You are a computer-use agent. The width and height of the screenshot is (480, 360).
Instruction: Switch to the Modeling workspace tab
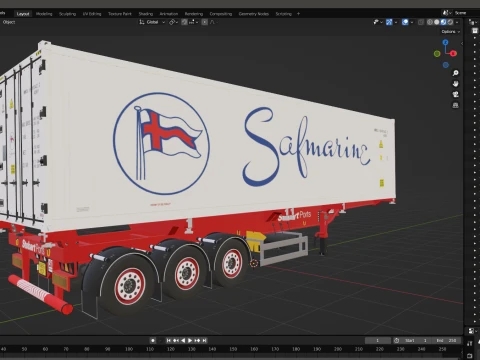44,14
